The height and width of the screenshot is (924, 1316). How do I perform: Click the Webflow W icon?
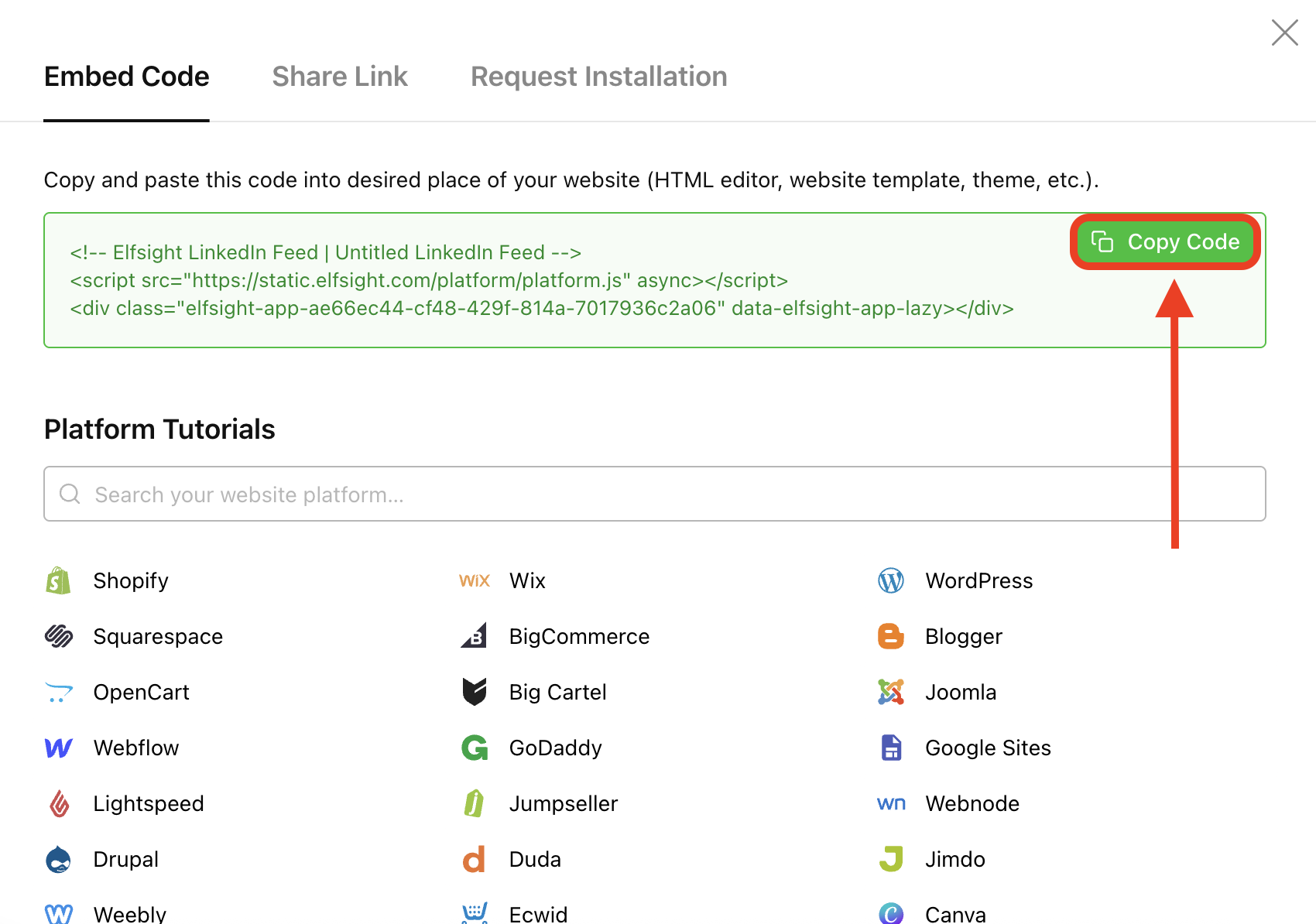coord(59,748)
